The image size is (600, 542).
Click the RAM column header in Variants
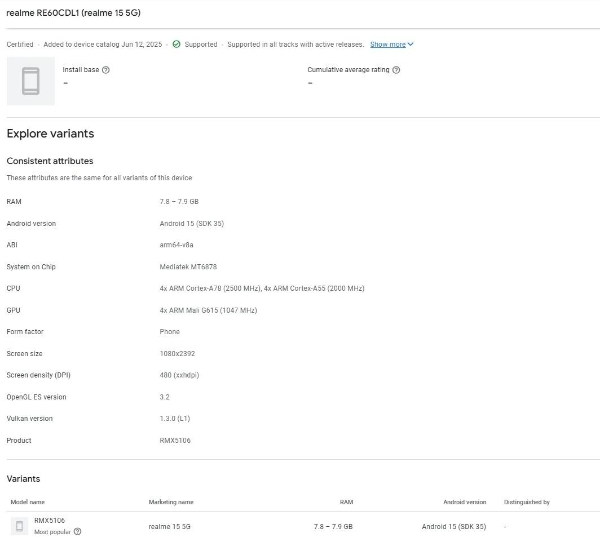pyautogui.click(x=346, y=502)
